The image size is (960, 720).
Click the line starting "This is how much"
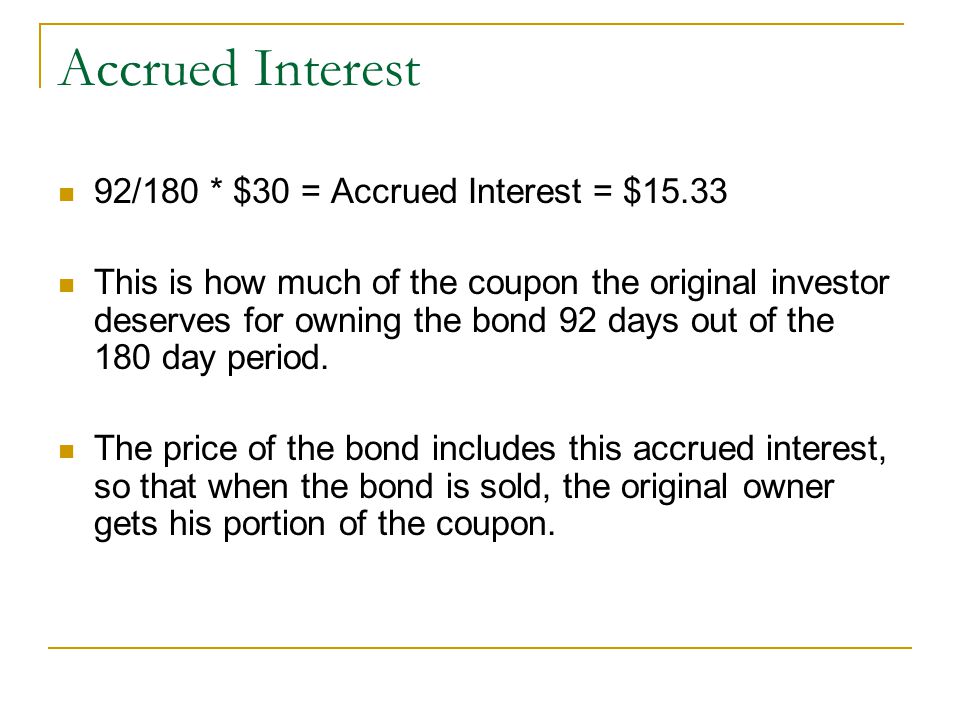pos(491,283)
